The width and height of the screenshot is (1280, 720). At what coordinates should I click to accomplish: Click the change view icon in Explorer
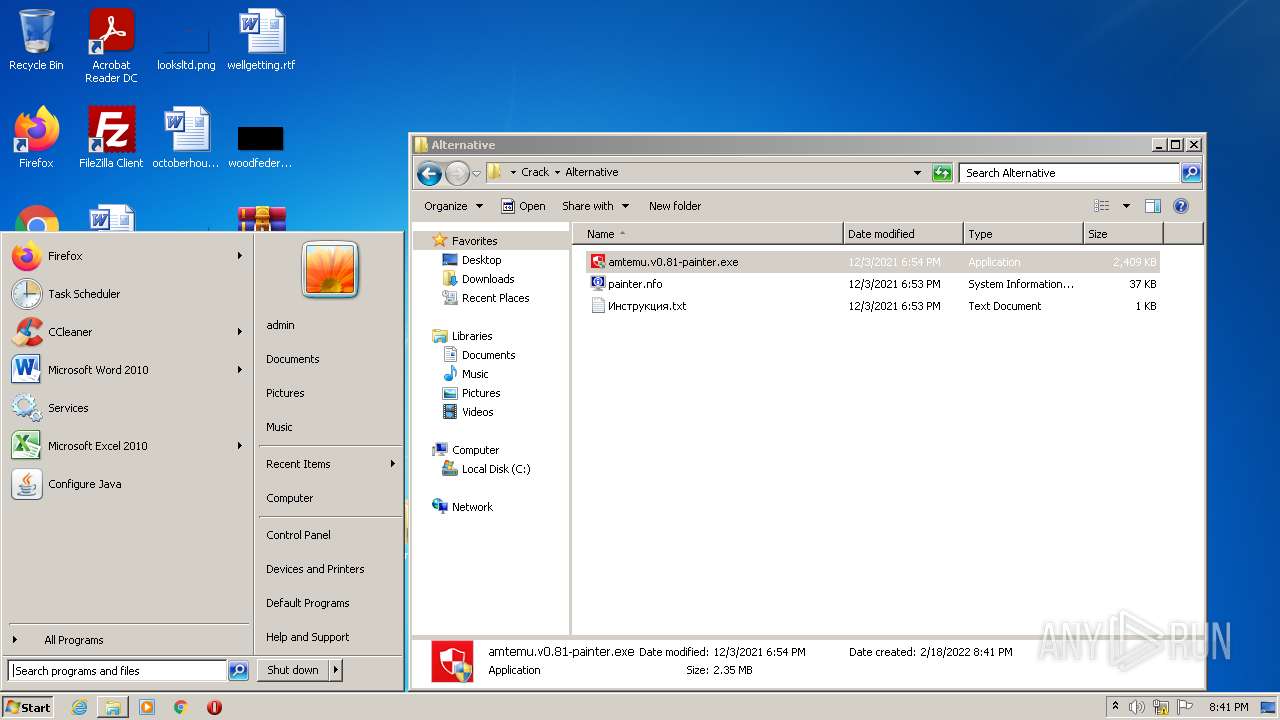click(x=1102, y=206)
